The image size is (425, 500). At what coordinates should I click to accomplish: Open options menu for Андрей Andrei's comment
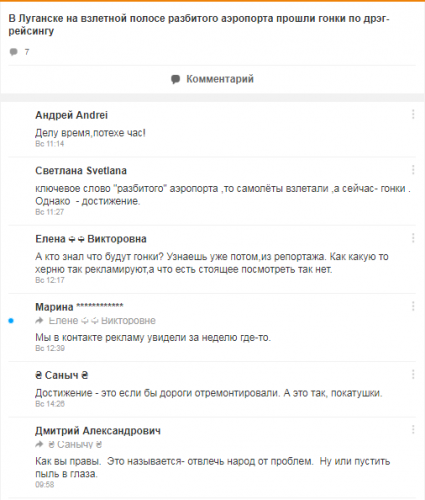click(x=413, y=114)
